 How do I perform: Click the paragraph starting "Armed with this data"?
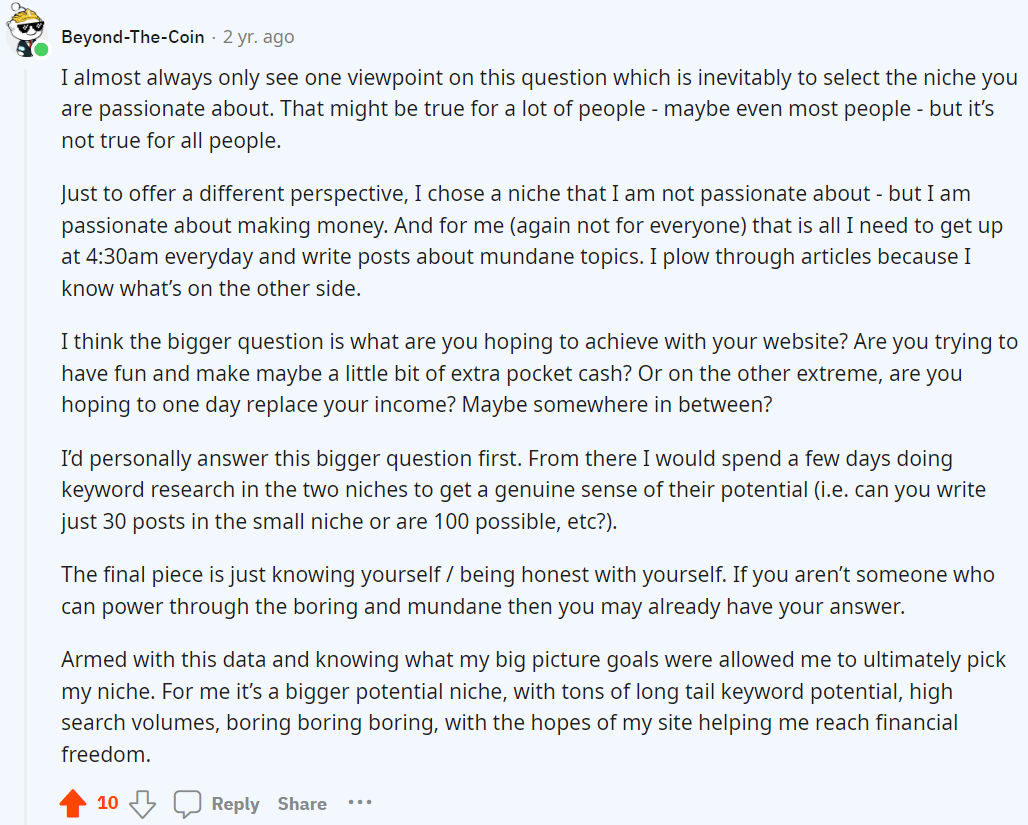pyautogui.click(x=533, y=707)
